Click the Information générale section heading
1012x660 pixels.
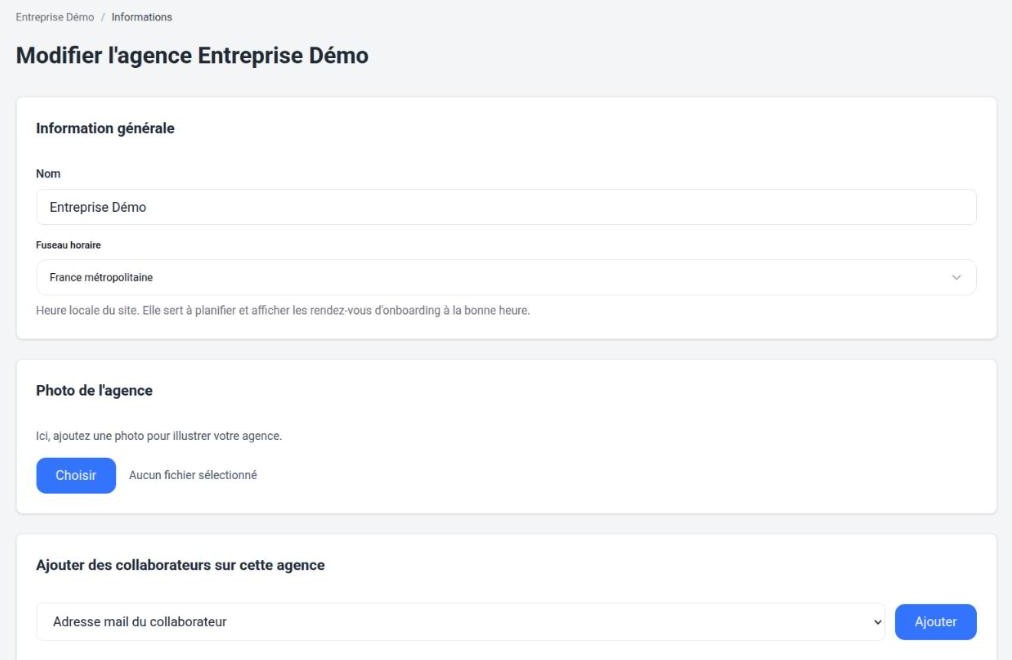tap(105, 128)
